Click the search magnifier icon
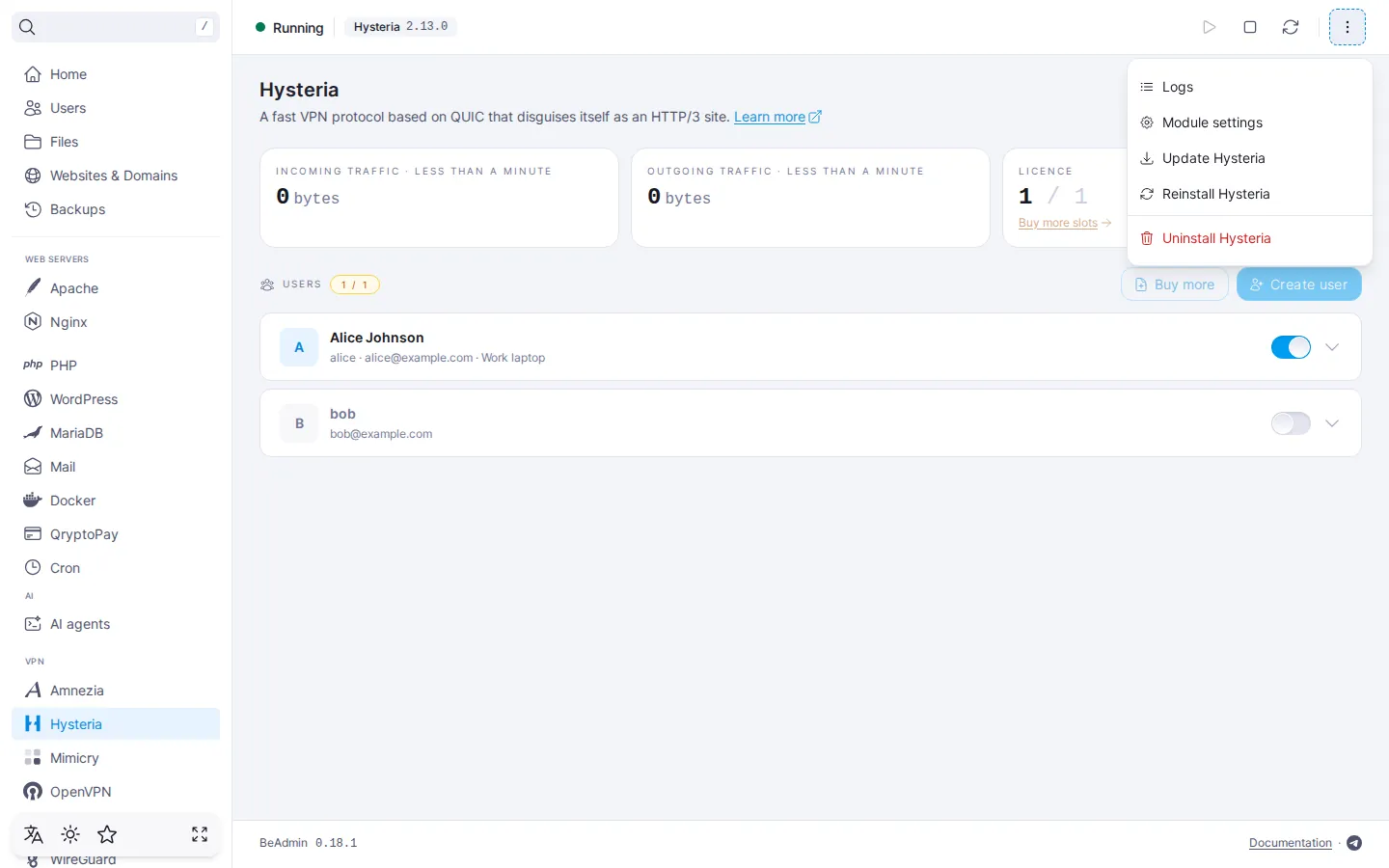This screenshot has height=868, width=1389. pyautogui.click(x=27, y=27)
